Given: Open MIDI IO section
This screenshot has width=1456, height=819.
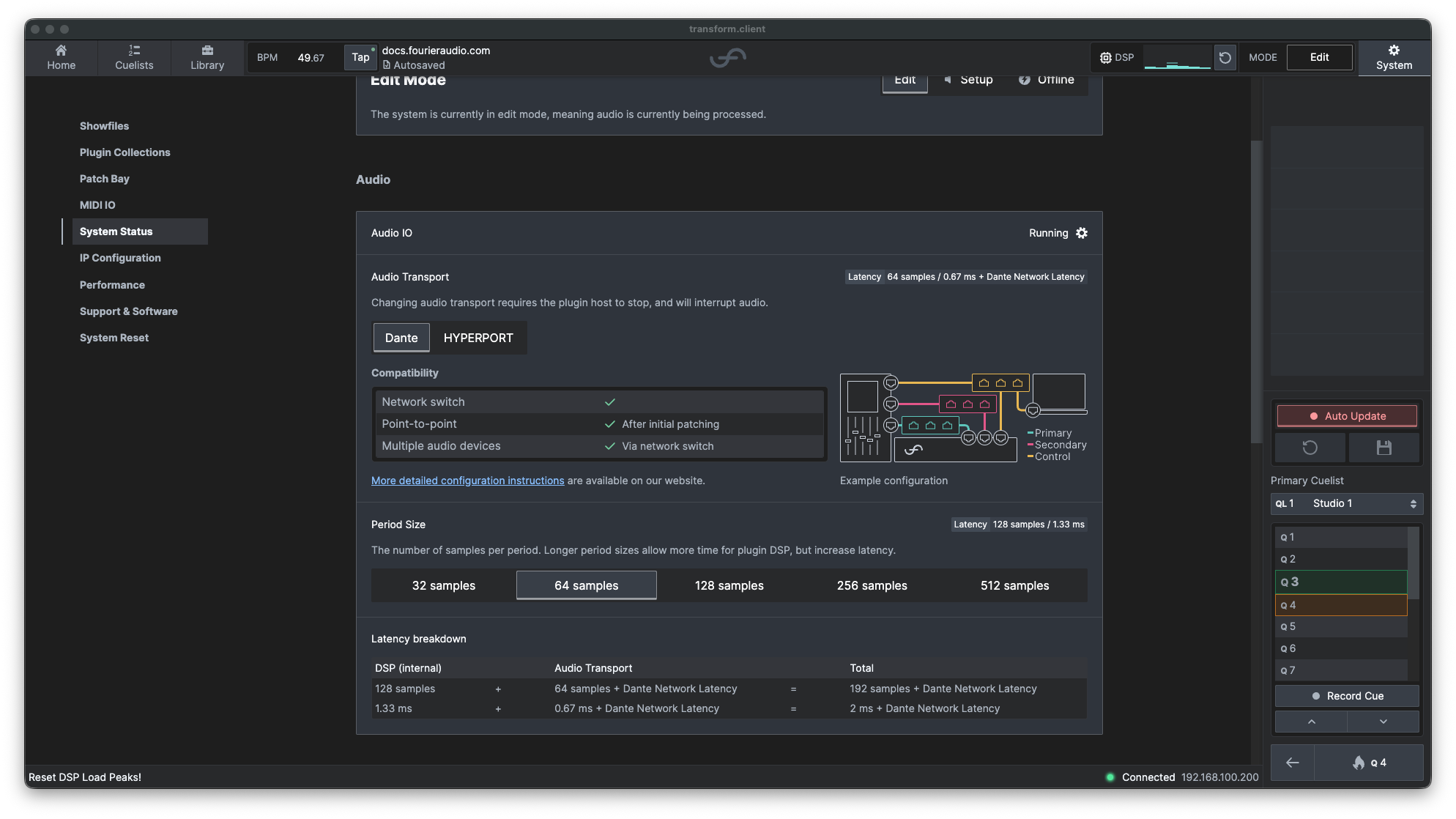Looking at the screenshot, I should point(97,205).
